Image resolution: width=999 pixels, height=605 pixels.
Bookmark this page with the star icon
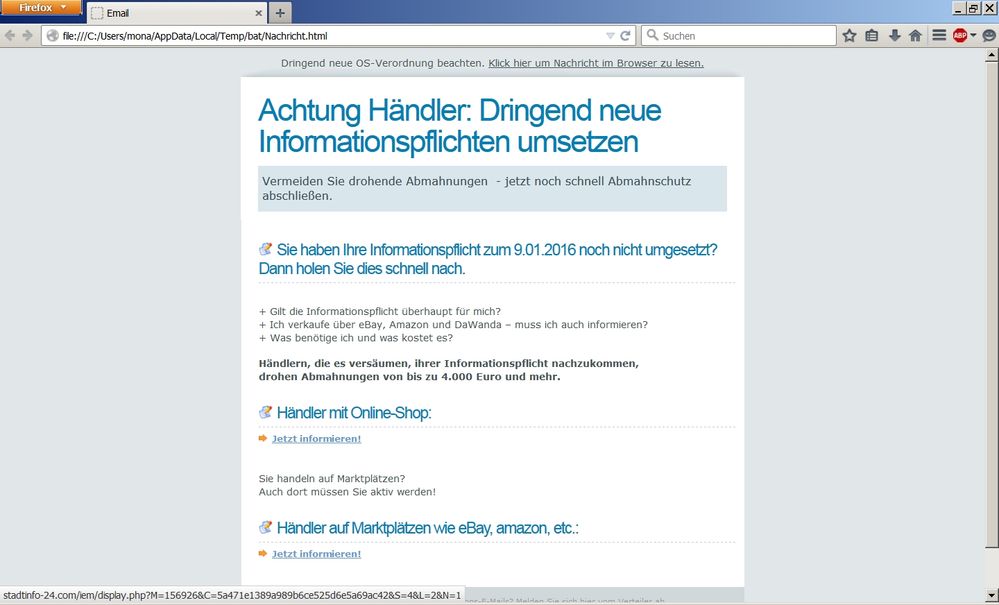coord(848,35)
